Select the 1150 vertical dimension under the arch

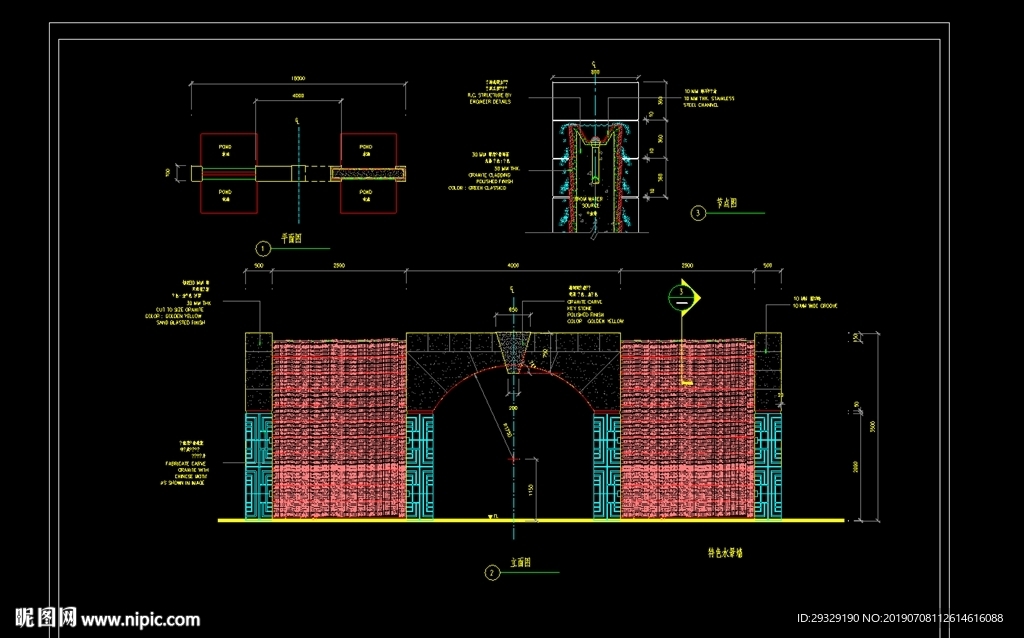[x=532, y=490]
